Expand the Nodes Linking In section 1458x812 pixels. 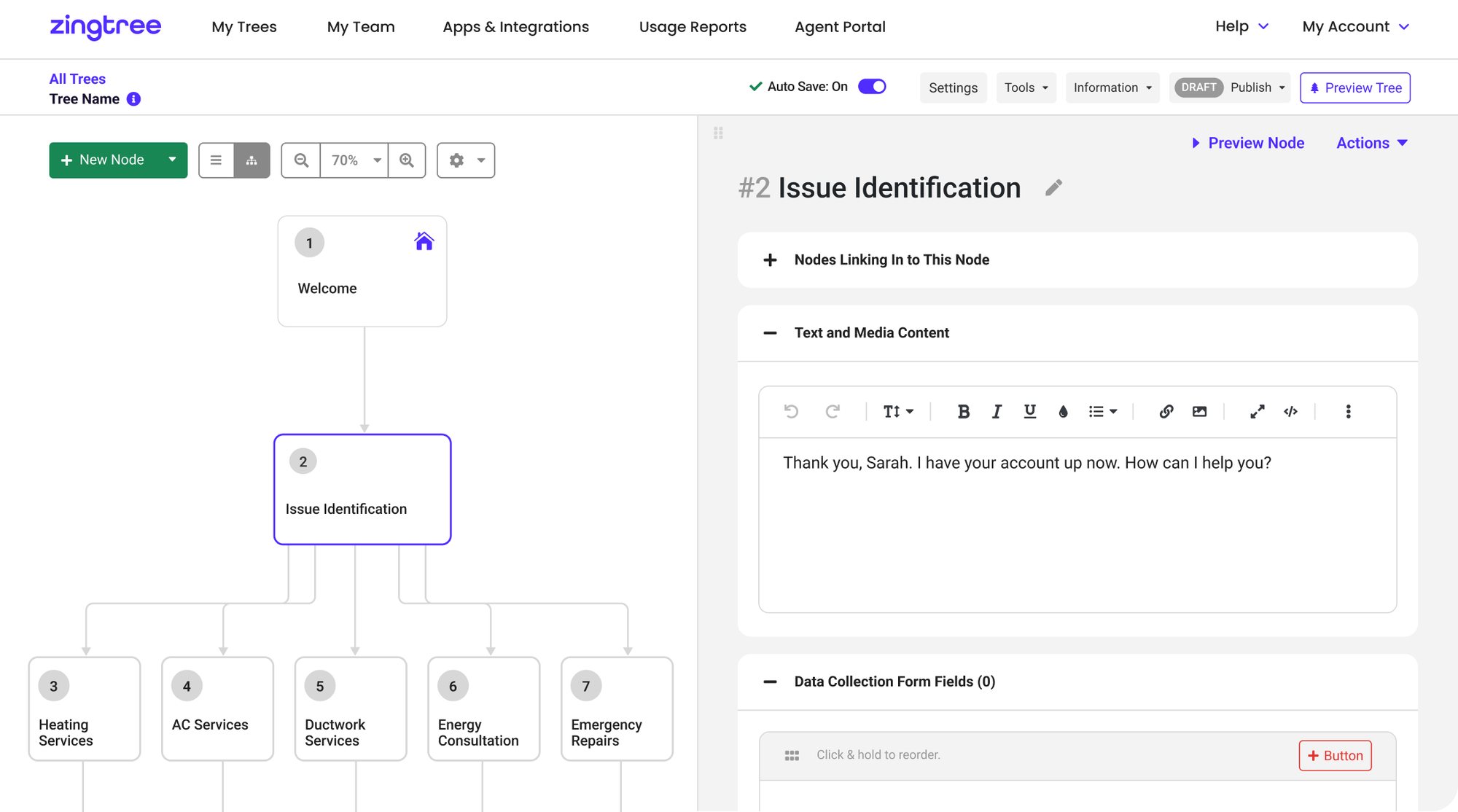pyautogui.click(x=770, y=259)
